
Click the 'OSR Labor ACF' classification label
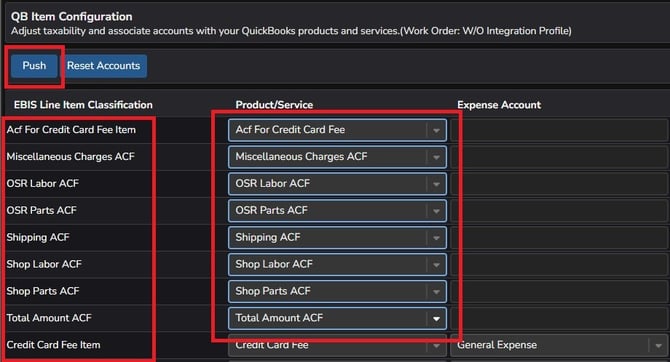[x=43, y=184]
